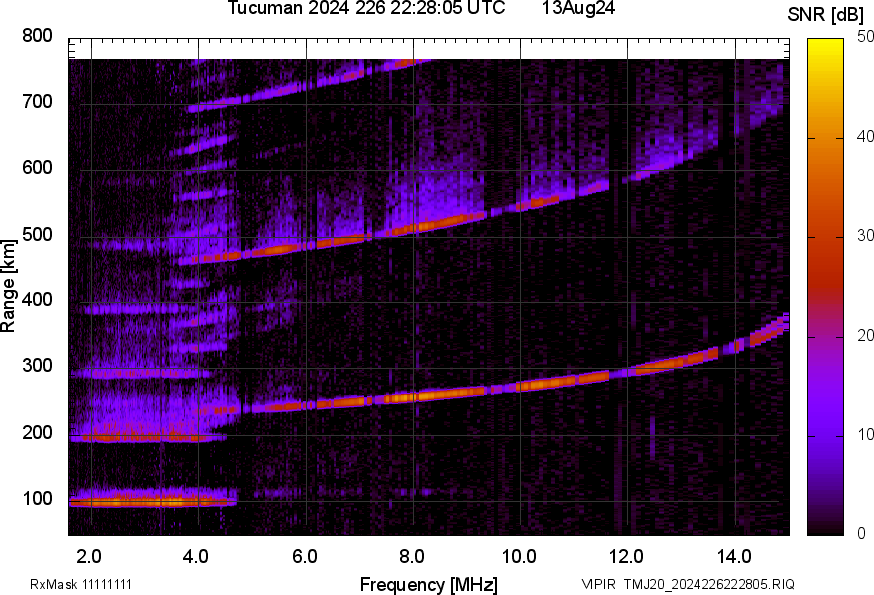Click the 2.0 frequency tick label
This screenshot has height=595, width=874.
90,553
